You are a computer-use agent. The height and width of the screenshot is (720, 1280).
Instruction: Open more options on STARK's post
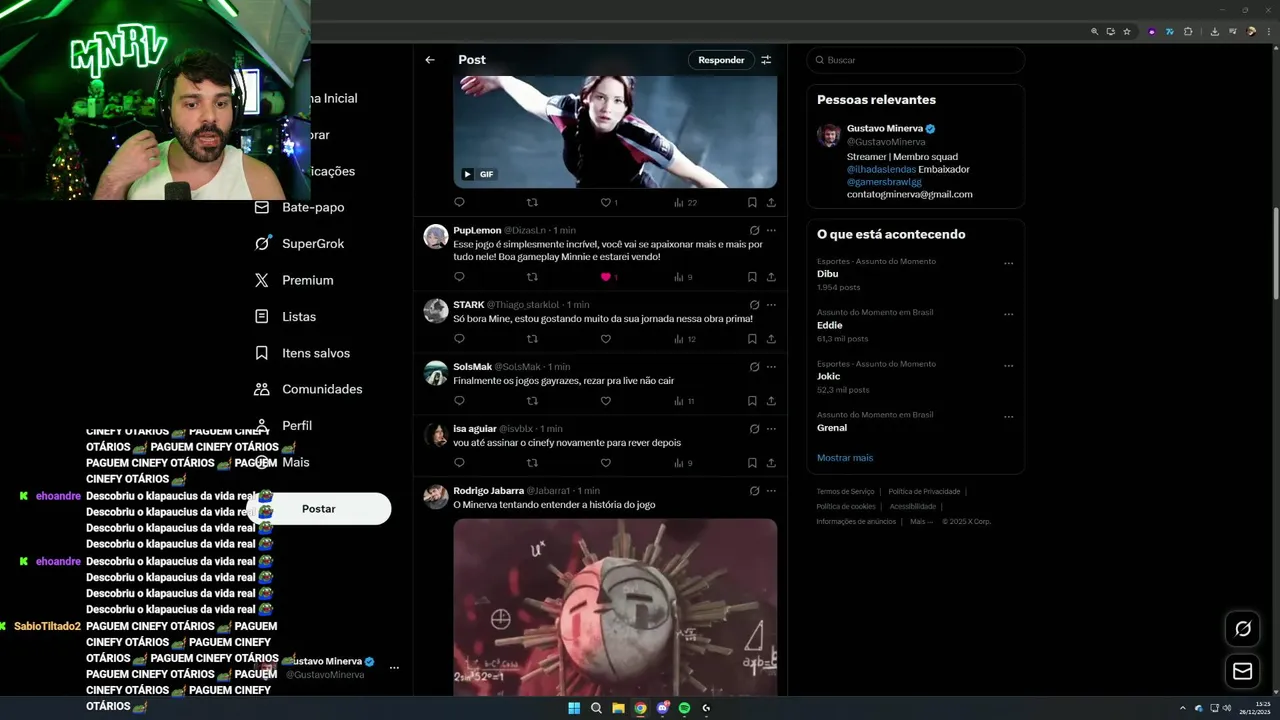(x=771, y=305)
